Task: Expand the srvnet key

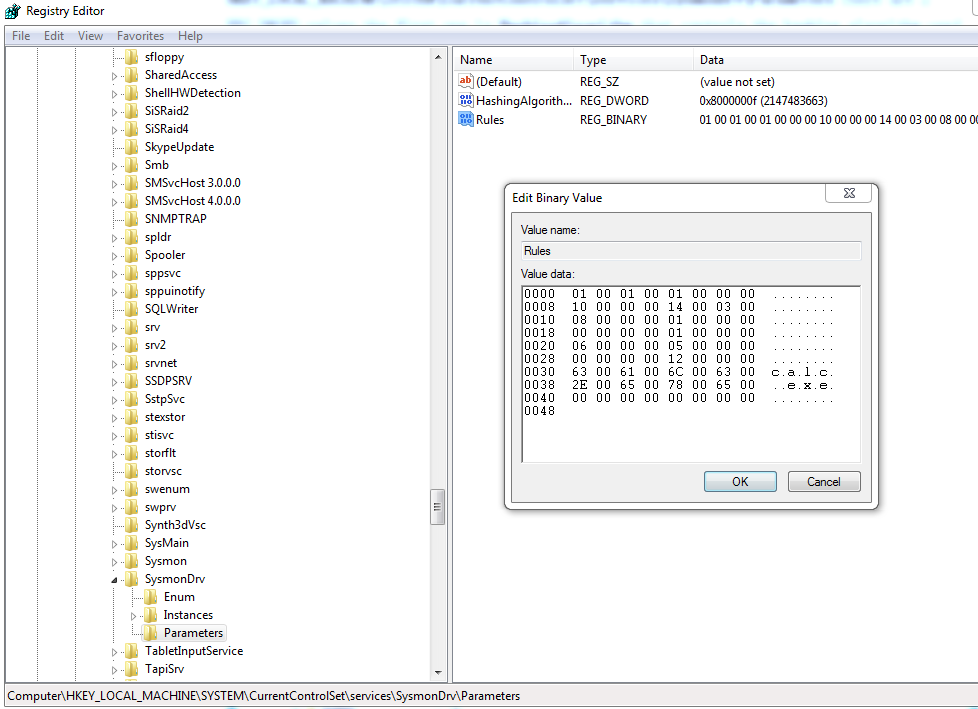Action: pos(114,364)
